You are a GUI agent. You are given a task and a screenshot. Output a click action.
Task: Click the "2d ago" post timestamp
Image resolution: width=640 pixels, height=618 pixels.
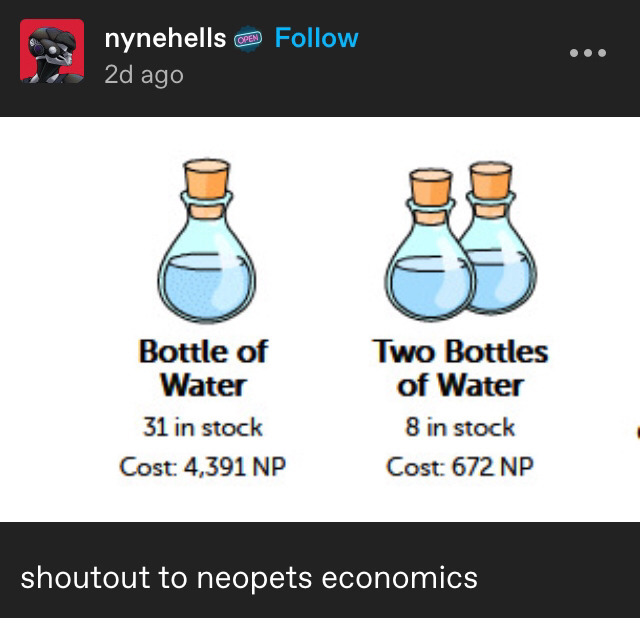pyautogui.click(x=144, y=75)
